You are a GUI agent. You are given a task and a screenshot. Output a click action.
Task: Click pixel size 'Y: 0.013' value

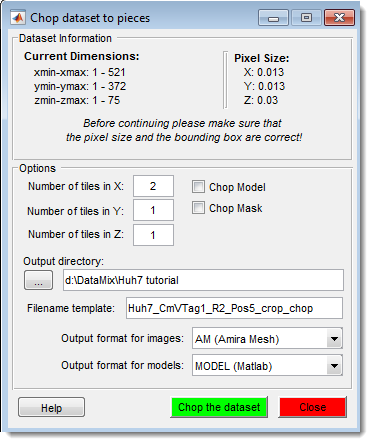point(264,86)
